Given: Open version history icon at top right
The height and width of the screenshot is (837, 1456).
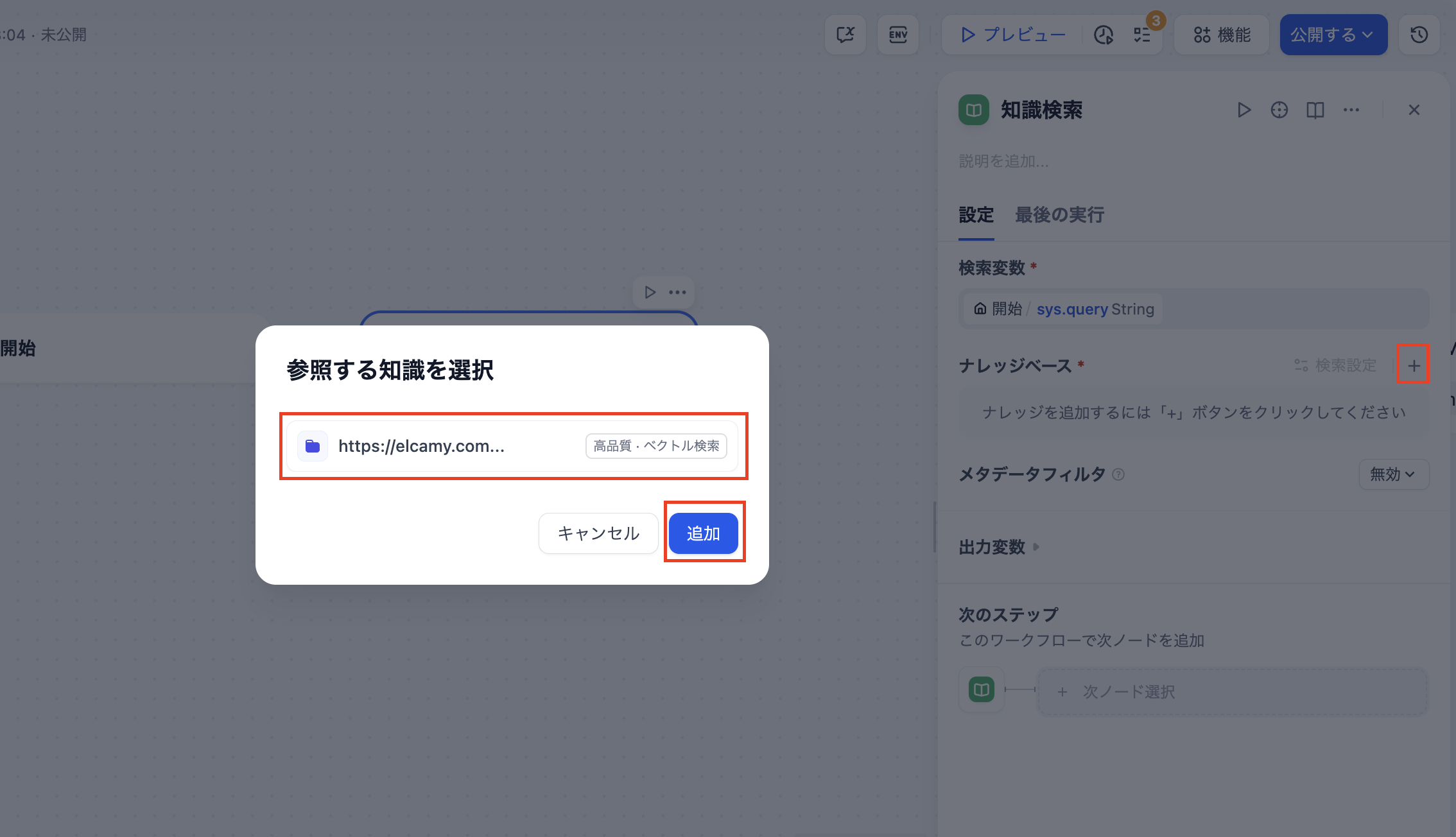Looking at the screenshot, I should coord(1419,35).
